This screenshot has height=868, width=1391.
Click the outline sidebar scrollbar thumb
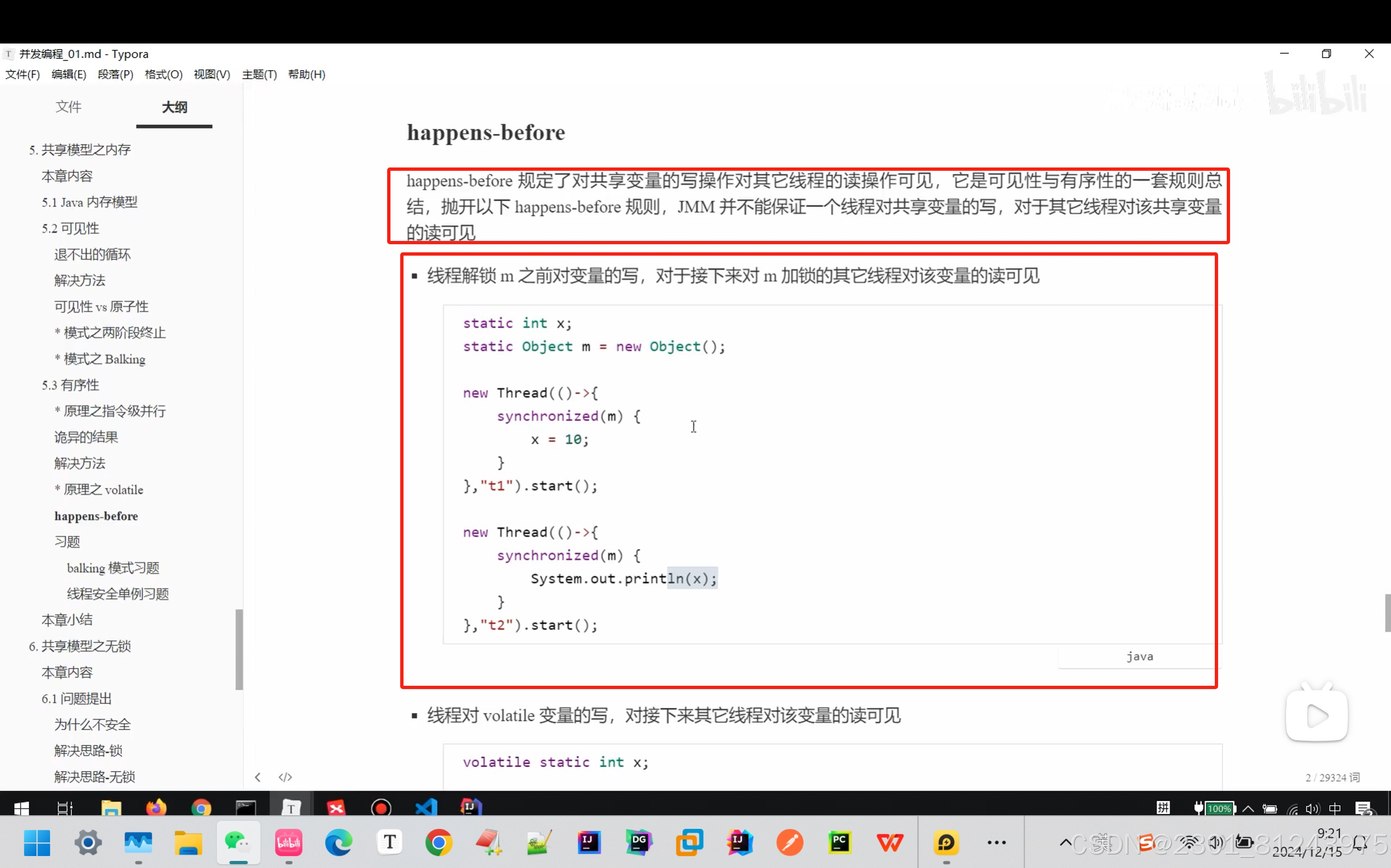pos(239,649)
